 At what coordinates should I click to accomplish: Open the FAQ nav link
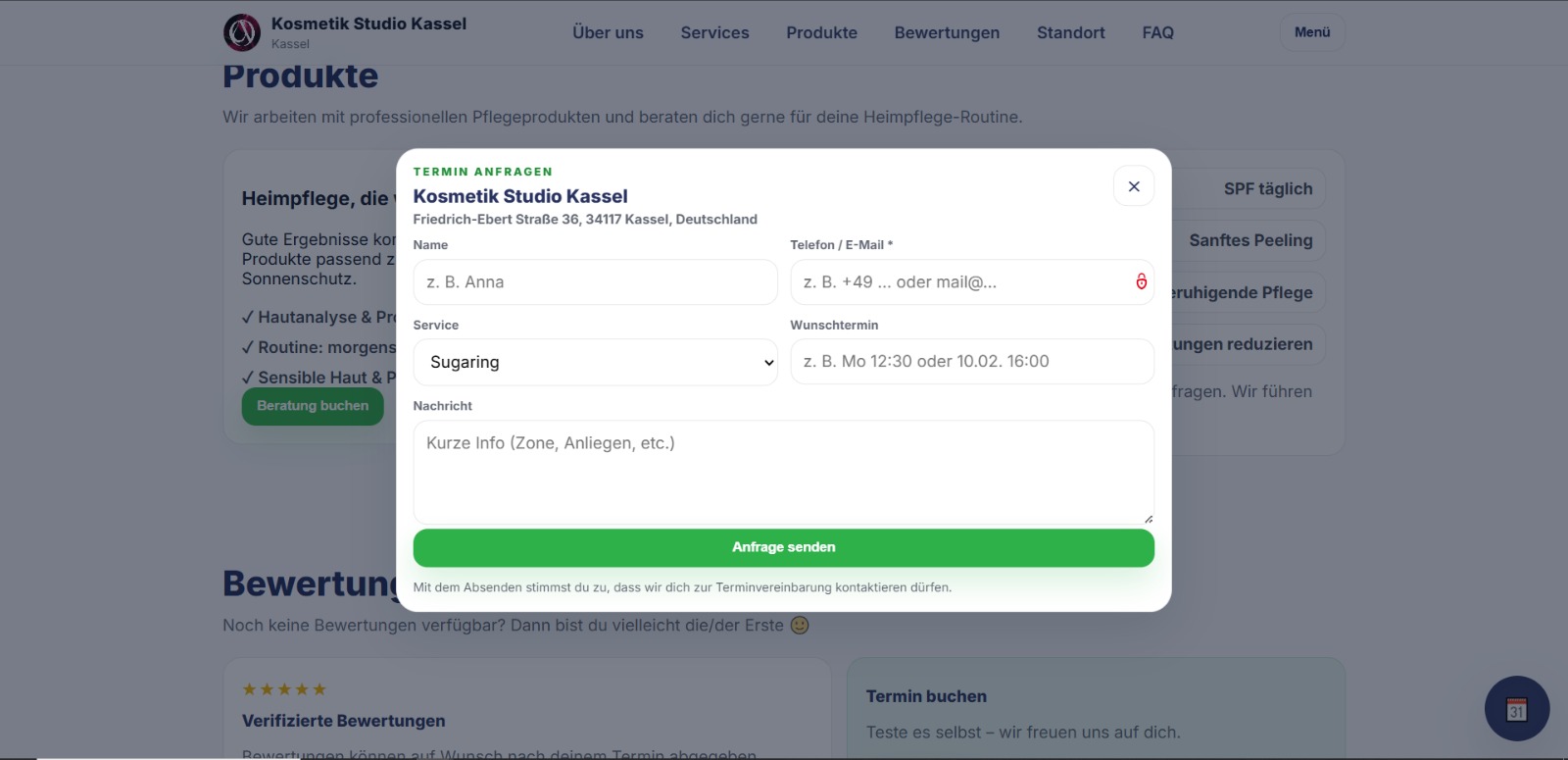tap(1157, 32)
